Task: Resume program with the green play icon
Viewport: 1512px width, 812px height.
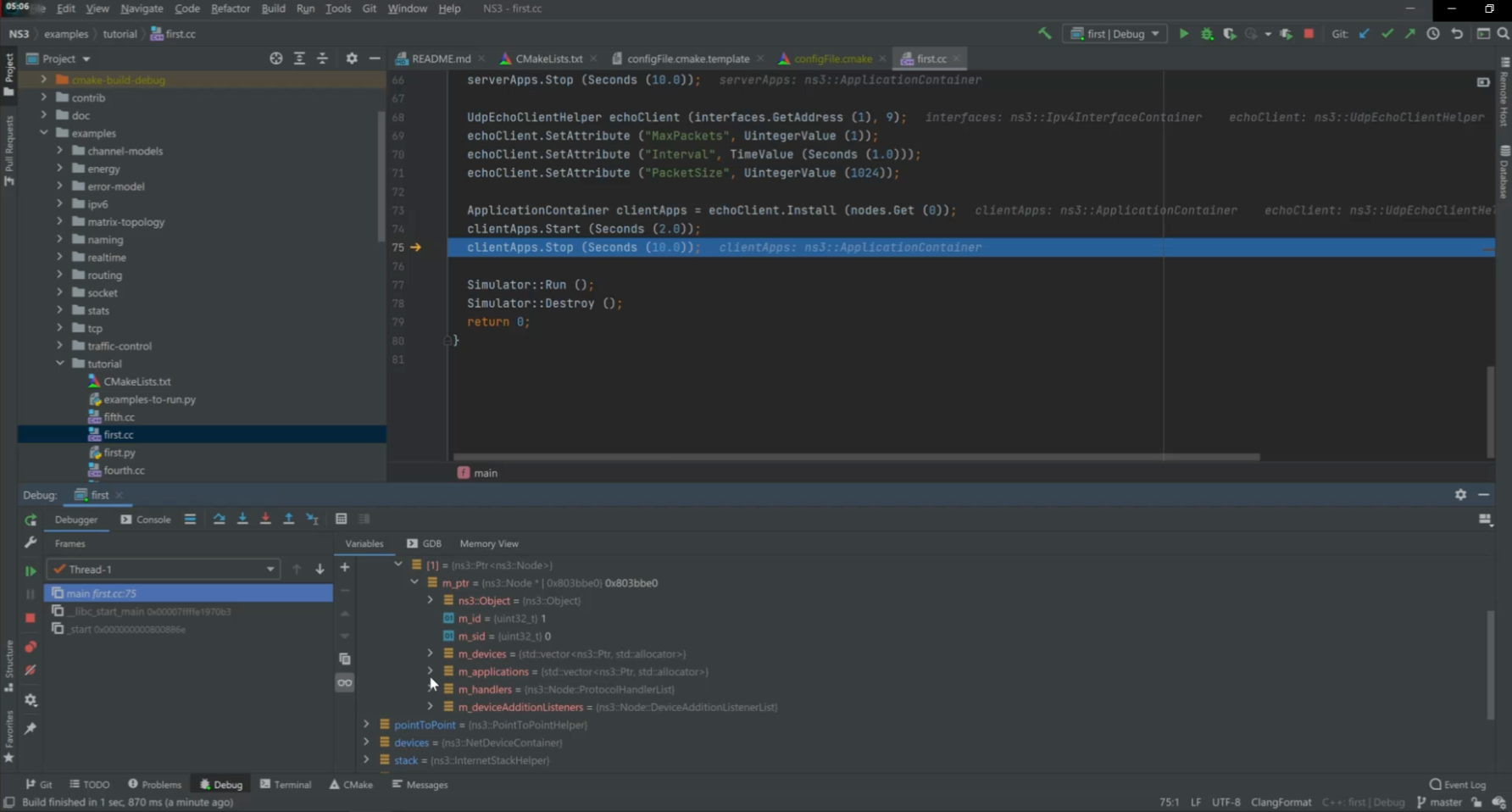Action: (31, 571)
